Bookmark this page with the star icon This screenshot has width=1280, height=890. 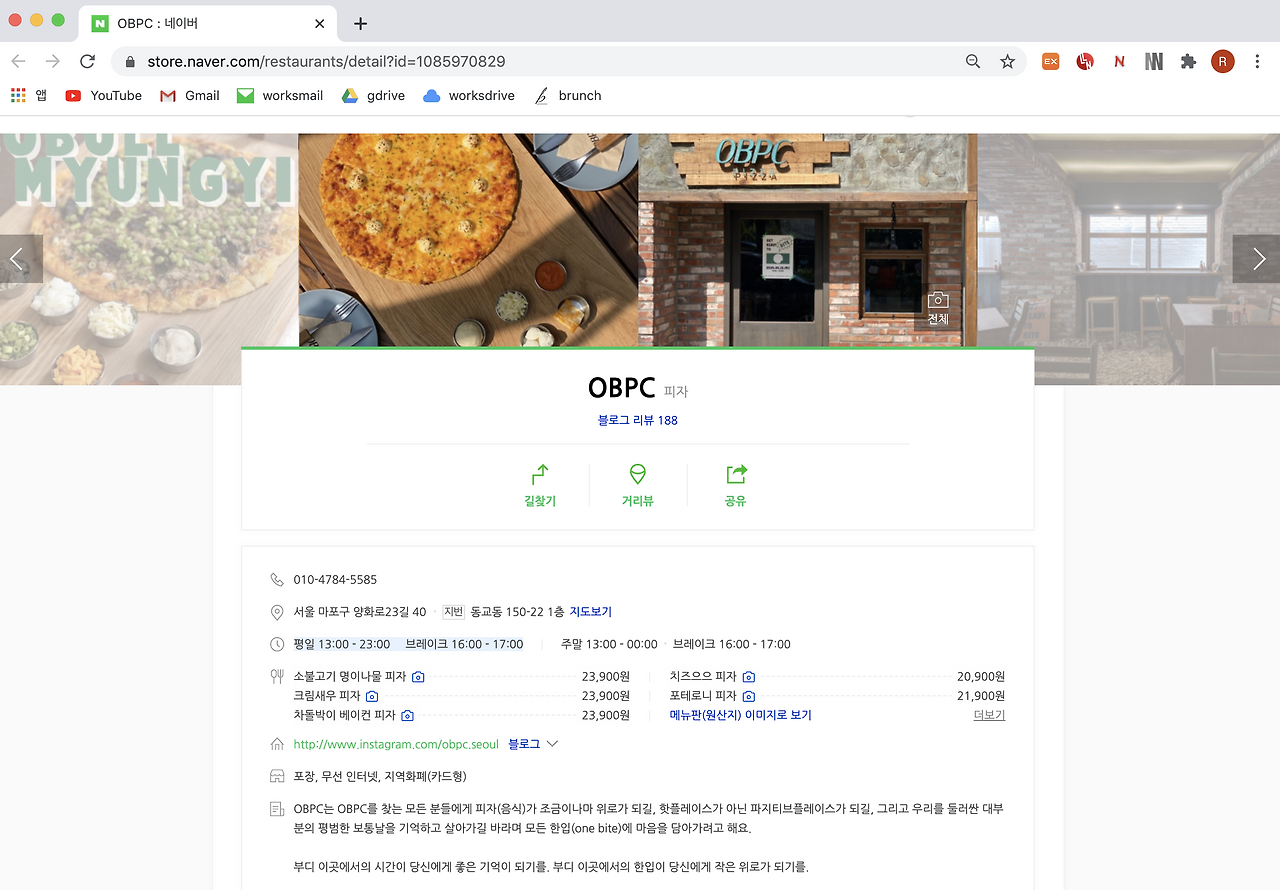click(x=1007, y=61)
